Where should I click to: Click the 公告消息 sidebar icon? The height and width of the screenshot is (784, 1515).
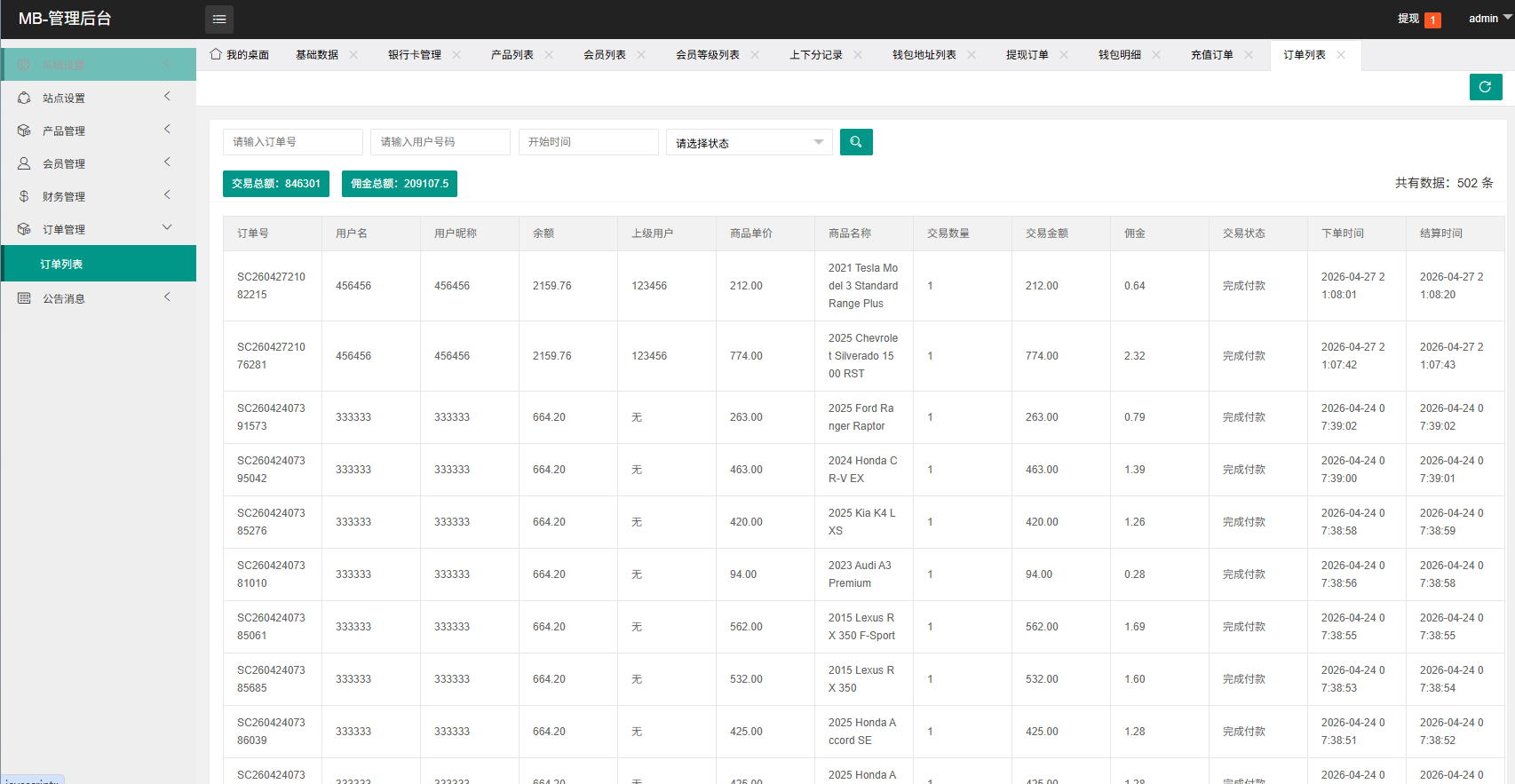pos(24,298)
